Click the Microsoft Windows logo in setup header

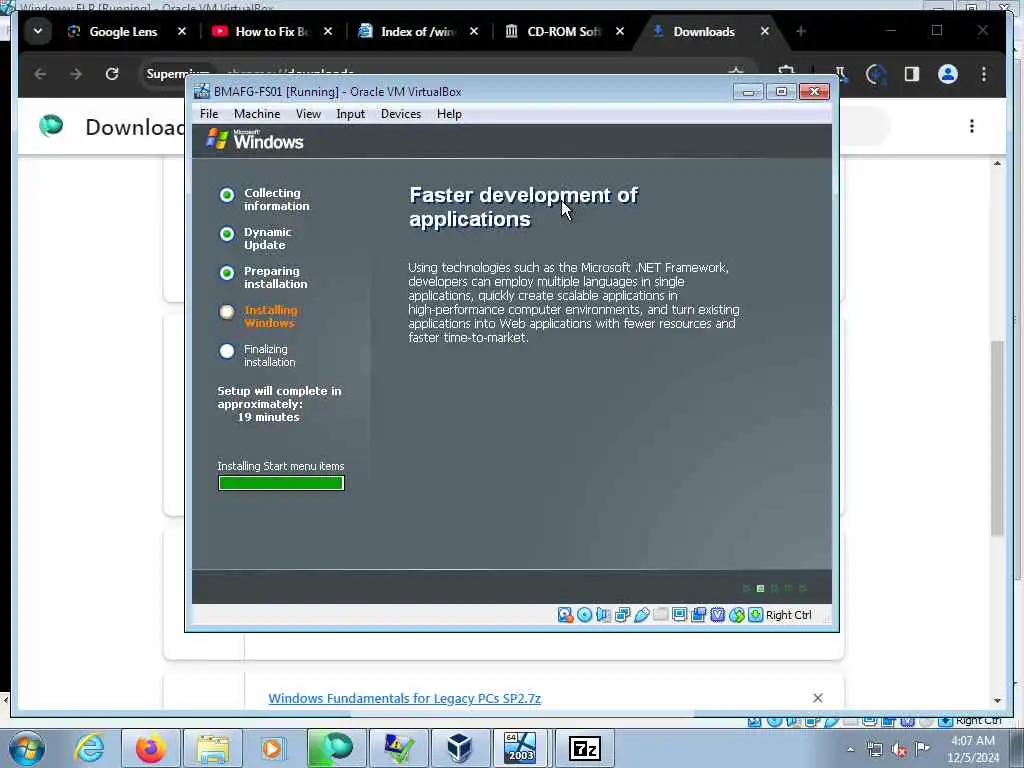pyautogui.click(x=255, y=139)
